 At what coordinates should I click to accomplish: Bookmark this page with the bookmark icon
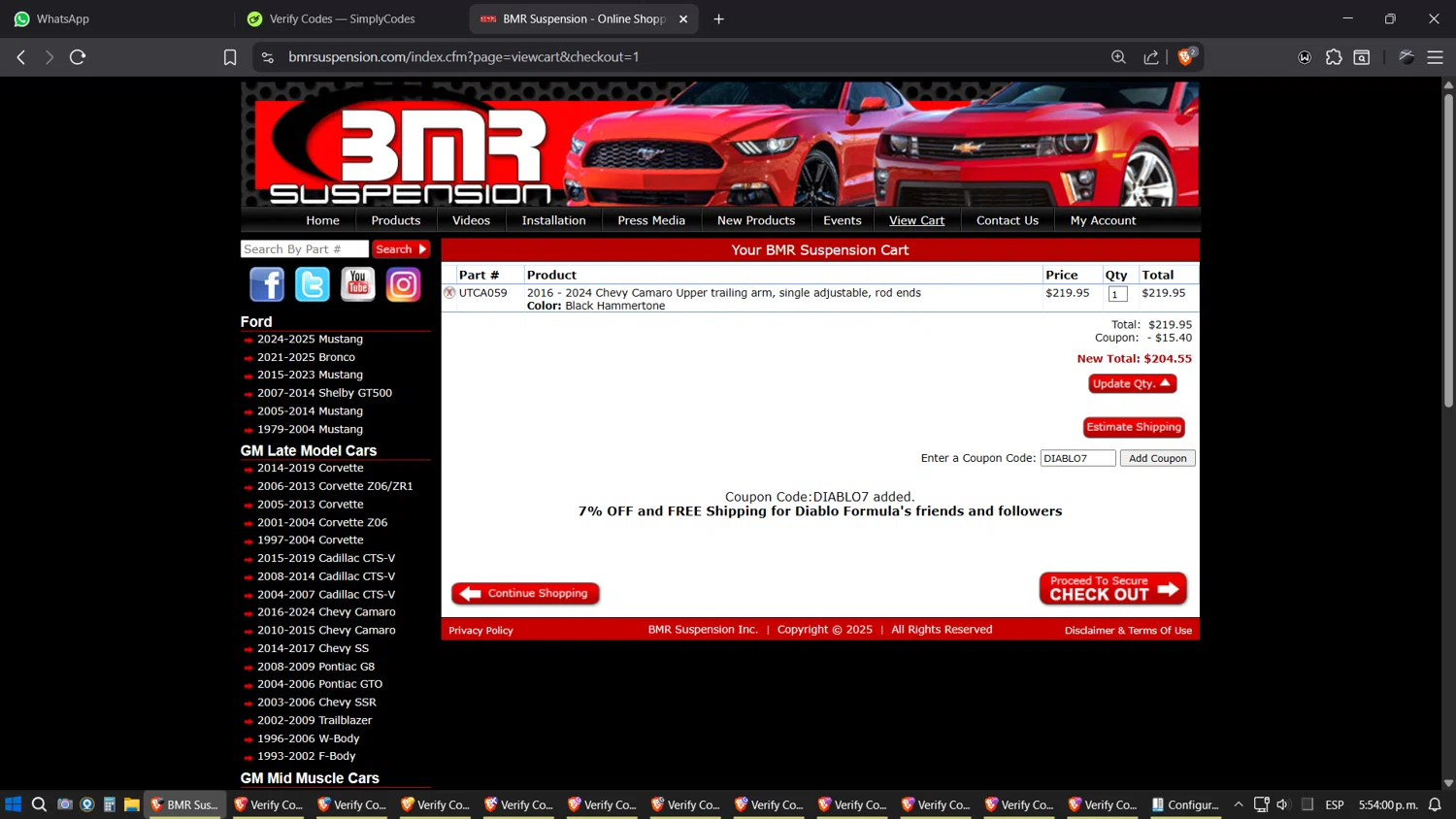[230, 57]
